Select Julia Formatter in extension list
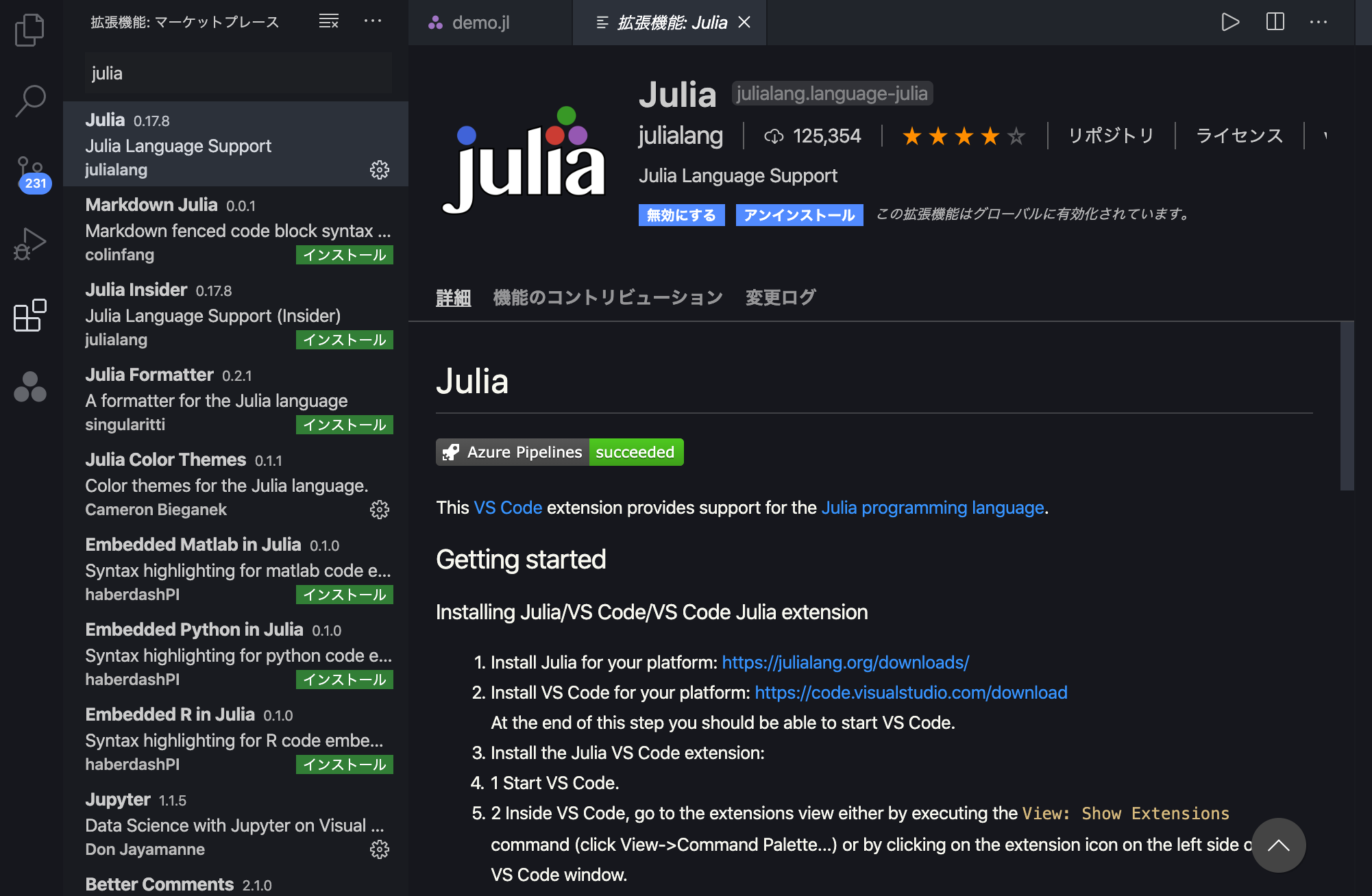The width and height of the screenshot is (1372, 896). [x=236, y=399]
